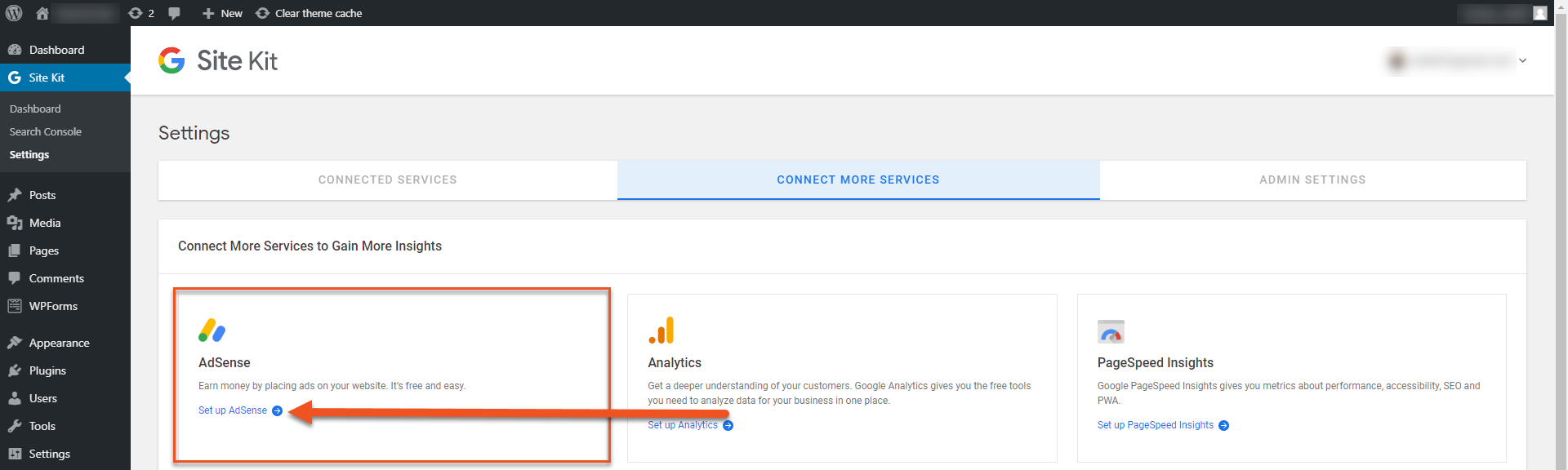Click the PageSpeed Insights gauge icon

pyautogui.click(x=1111, y=331)
